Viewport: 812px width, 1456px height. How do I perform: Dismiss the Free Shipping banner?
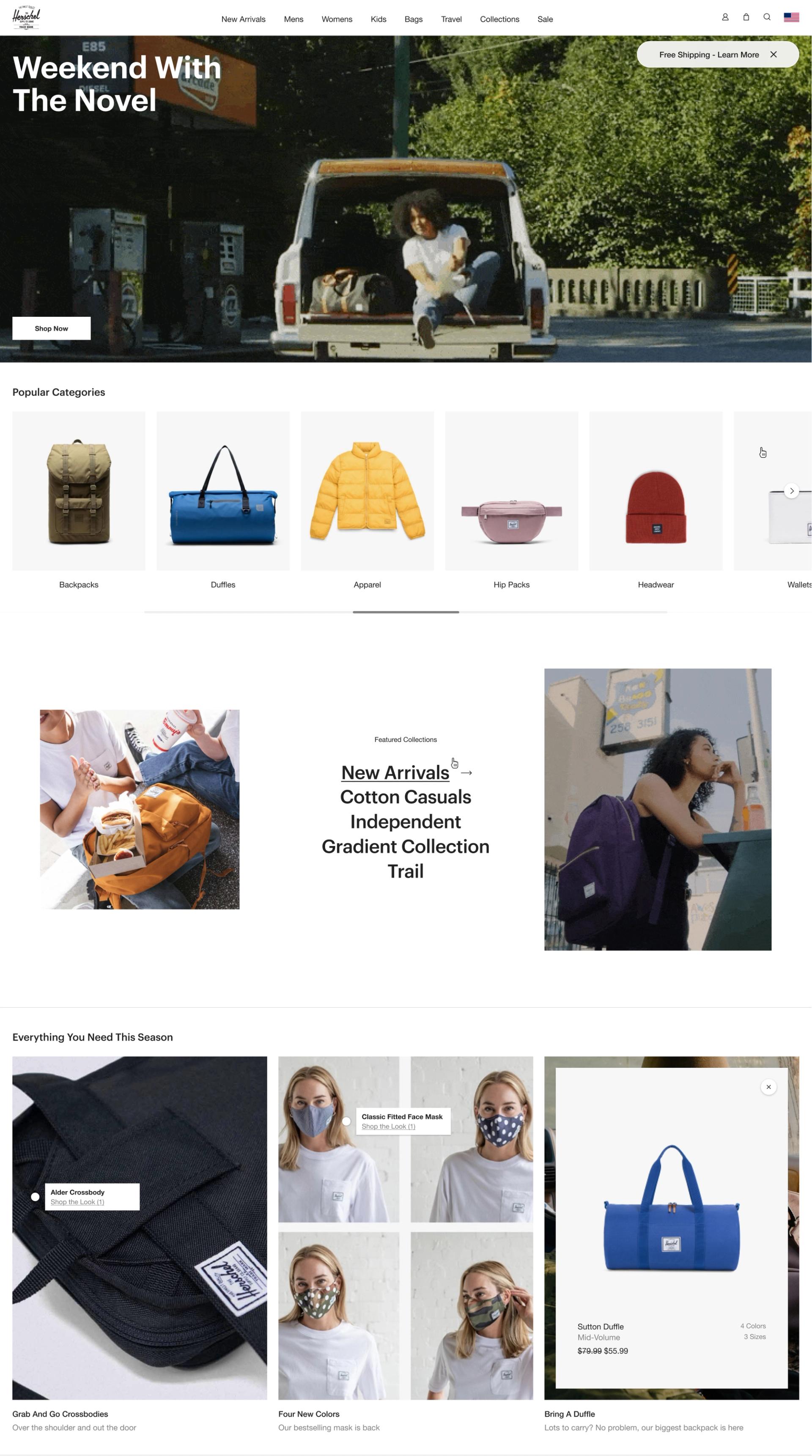[x=774, y=54]
